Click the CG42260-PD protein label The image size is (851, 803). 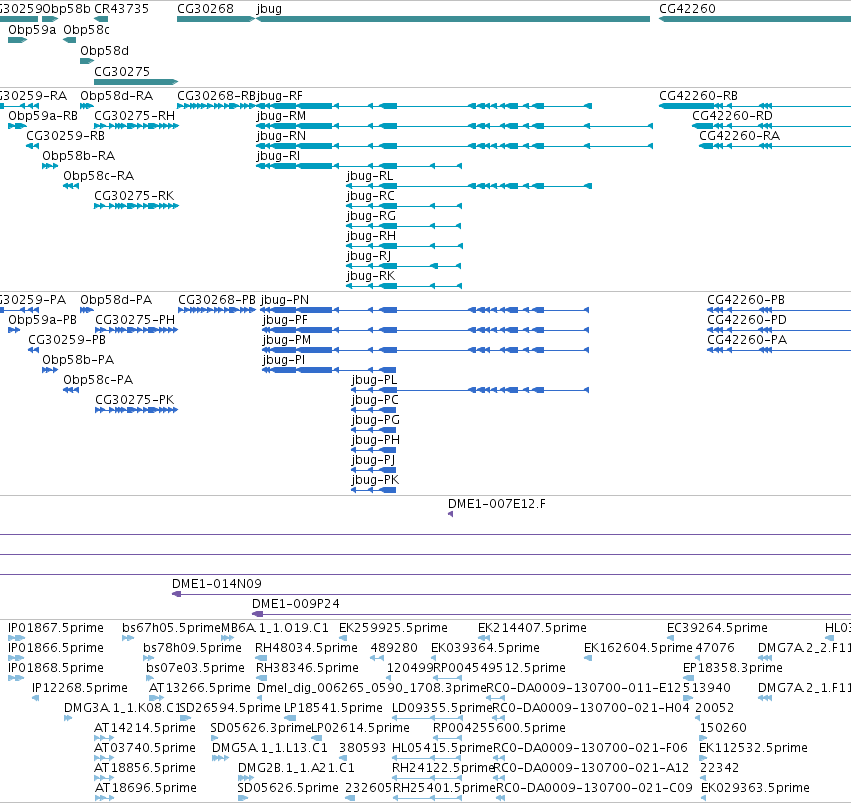coord(747,320)
